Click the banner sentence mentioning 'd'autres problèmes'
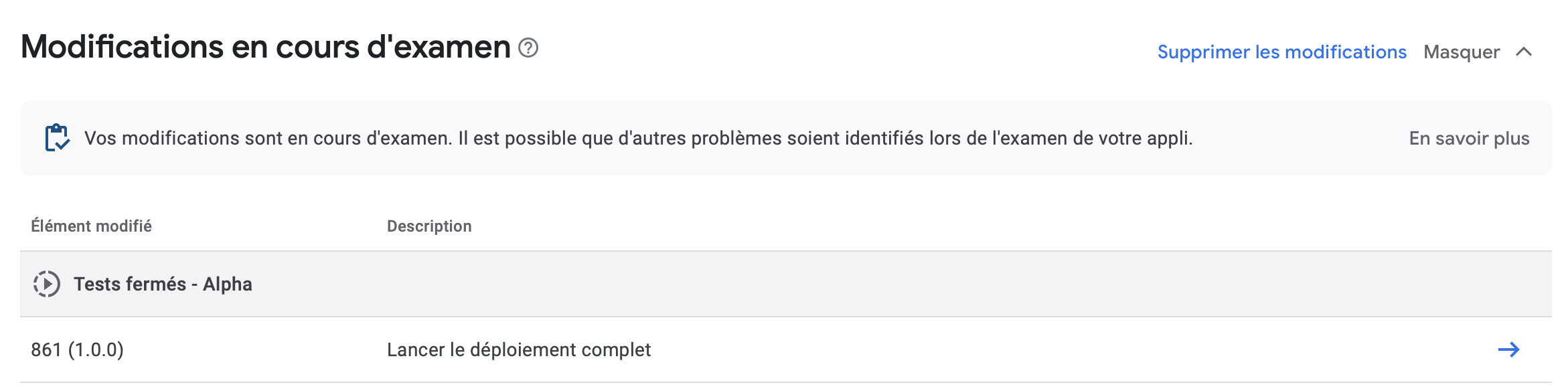The image size is (1568, 391). point(826,139)
